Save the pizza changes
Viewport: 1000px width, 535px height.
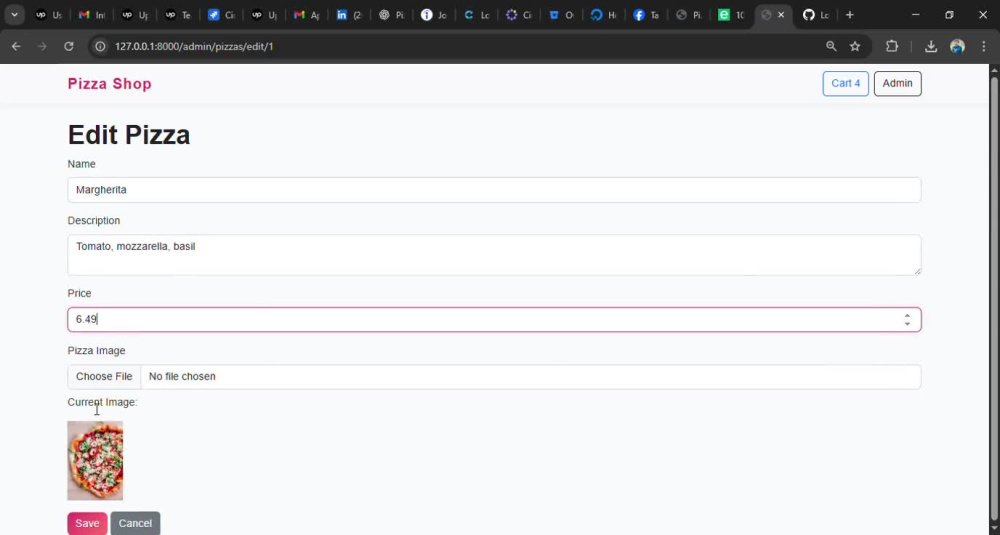87,523
